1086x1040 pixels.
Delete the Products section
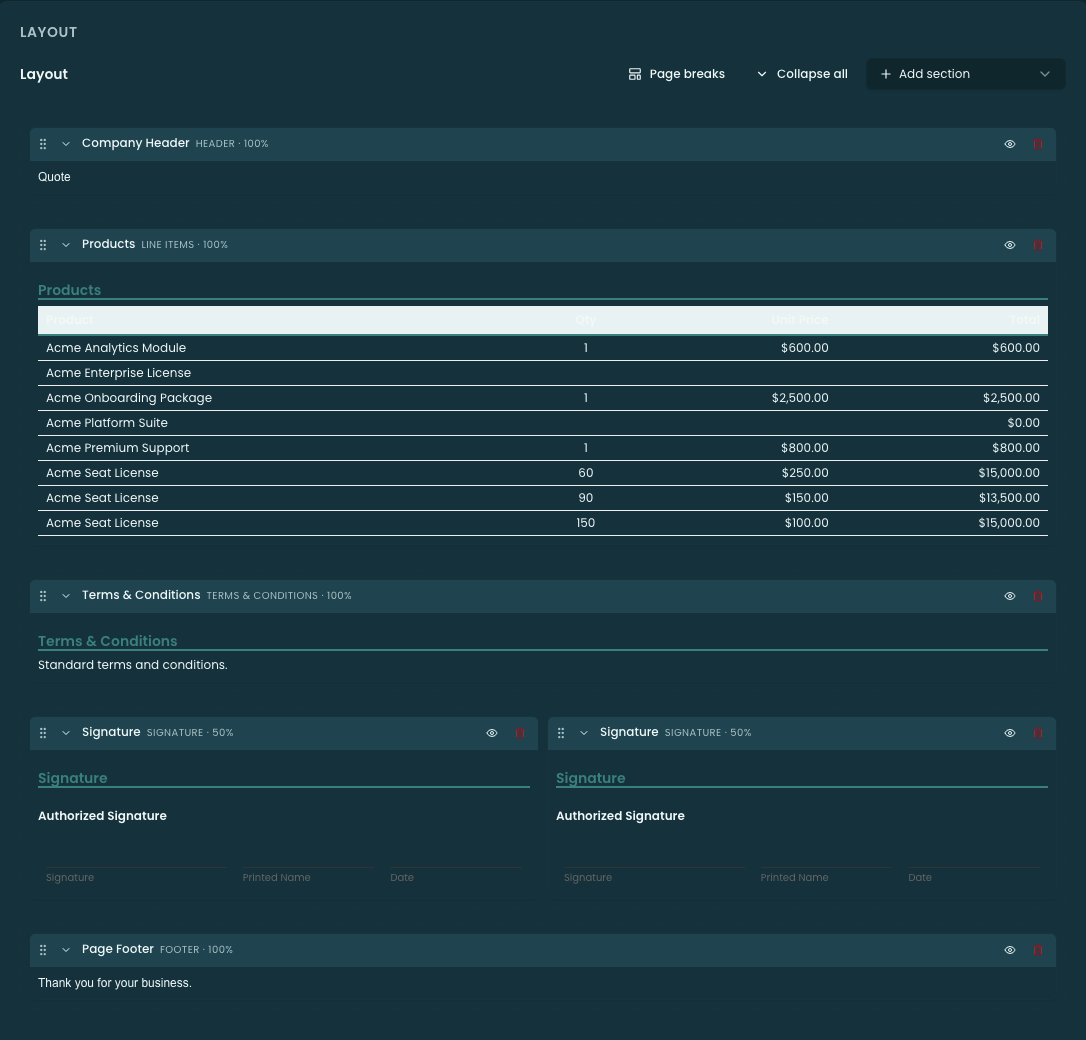click(1038, 245)
